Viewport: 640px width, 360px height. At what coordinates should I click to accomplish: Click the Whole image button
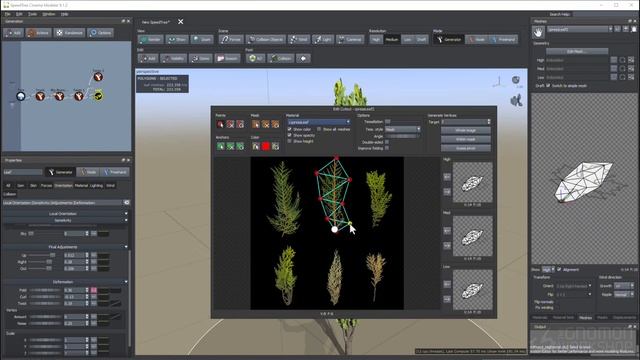tap(466, 131)
